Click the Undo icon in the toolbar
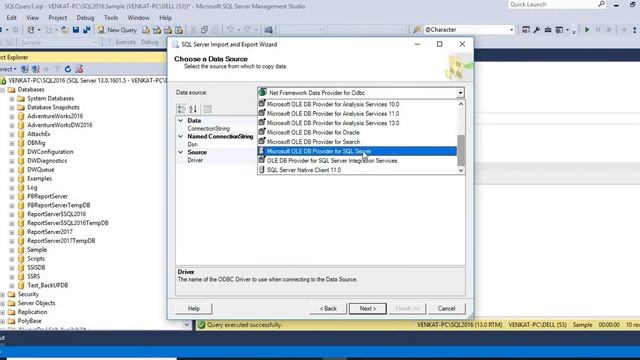The image size is (640, 360). [x=230, y=30]
